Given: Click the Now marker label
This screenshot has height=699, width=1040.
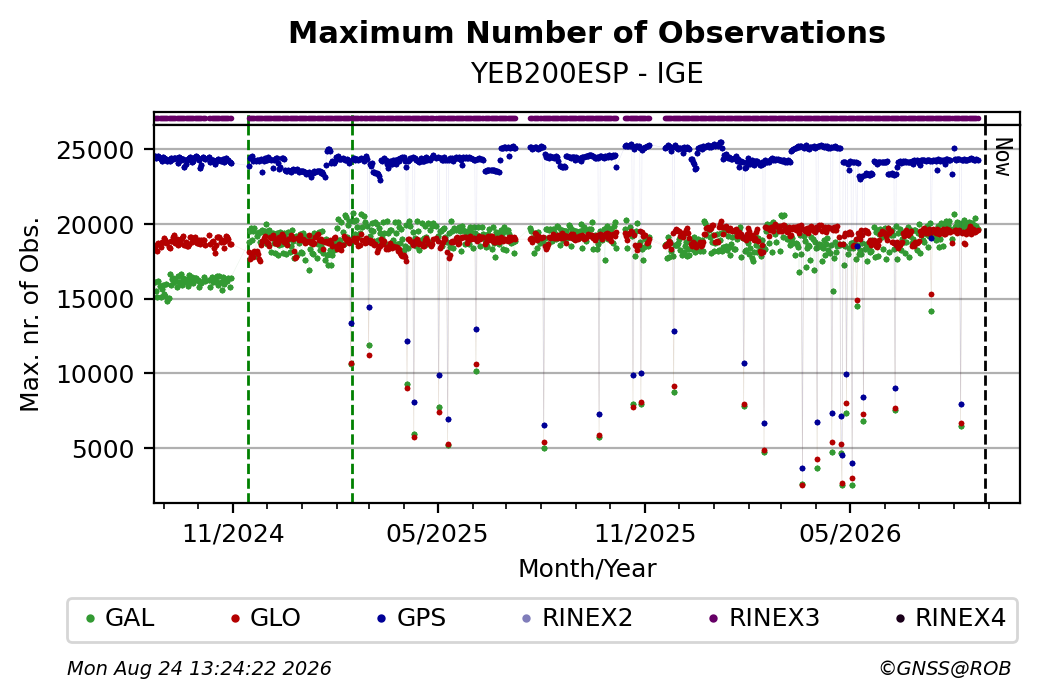Looking at the screenshot, I should pyautogui.click(x=1004, y=157).
